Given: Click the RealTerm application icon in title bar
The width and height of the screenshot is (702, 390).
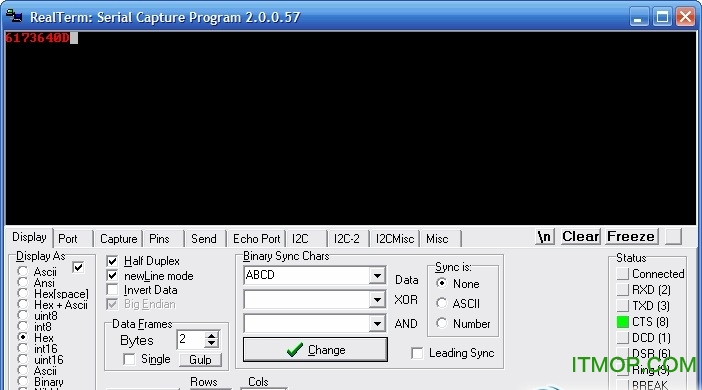Looking at the screenshot, I should (14, 16).
